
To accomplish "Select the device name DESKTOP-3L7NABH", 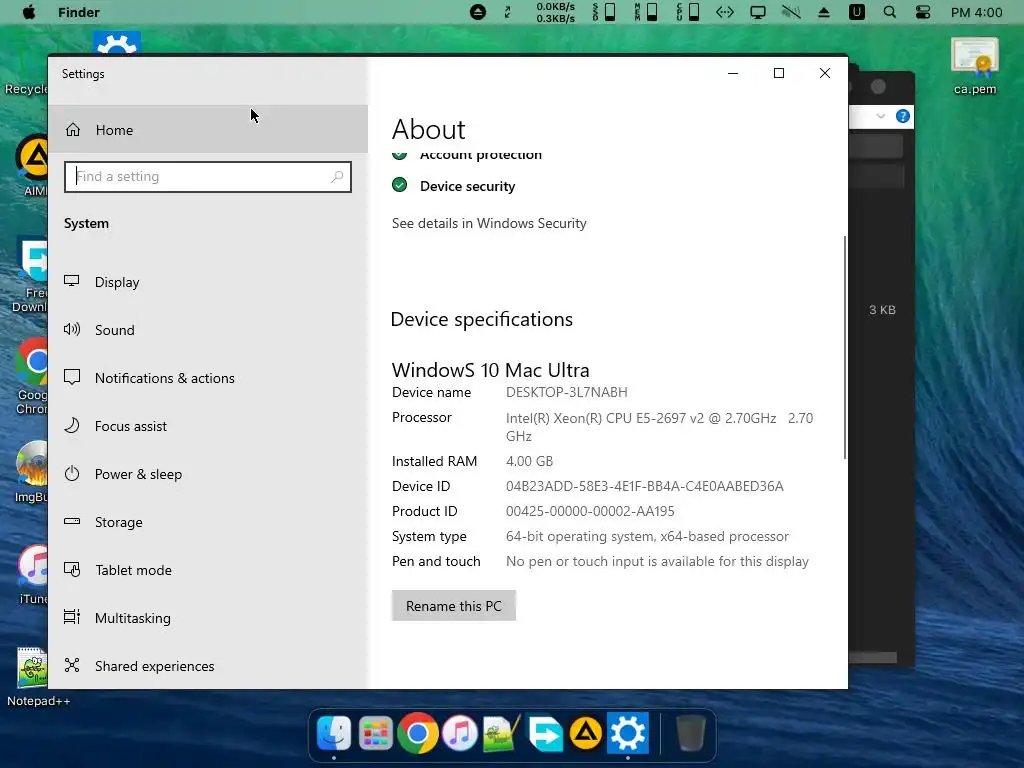I will coord(567,392).
